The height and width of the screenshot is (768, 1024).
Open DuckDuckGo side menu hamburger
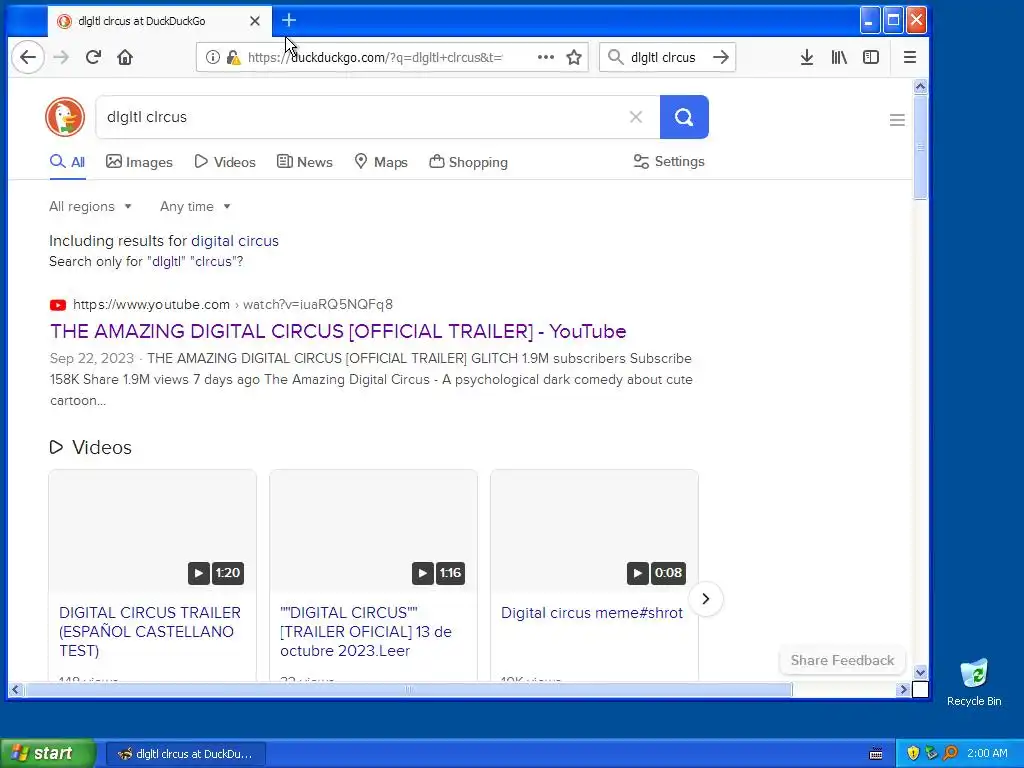coord(897,120)
